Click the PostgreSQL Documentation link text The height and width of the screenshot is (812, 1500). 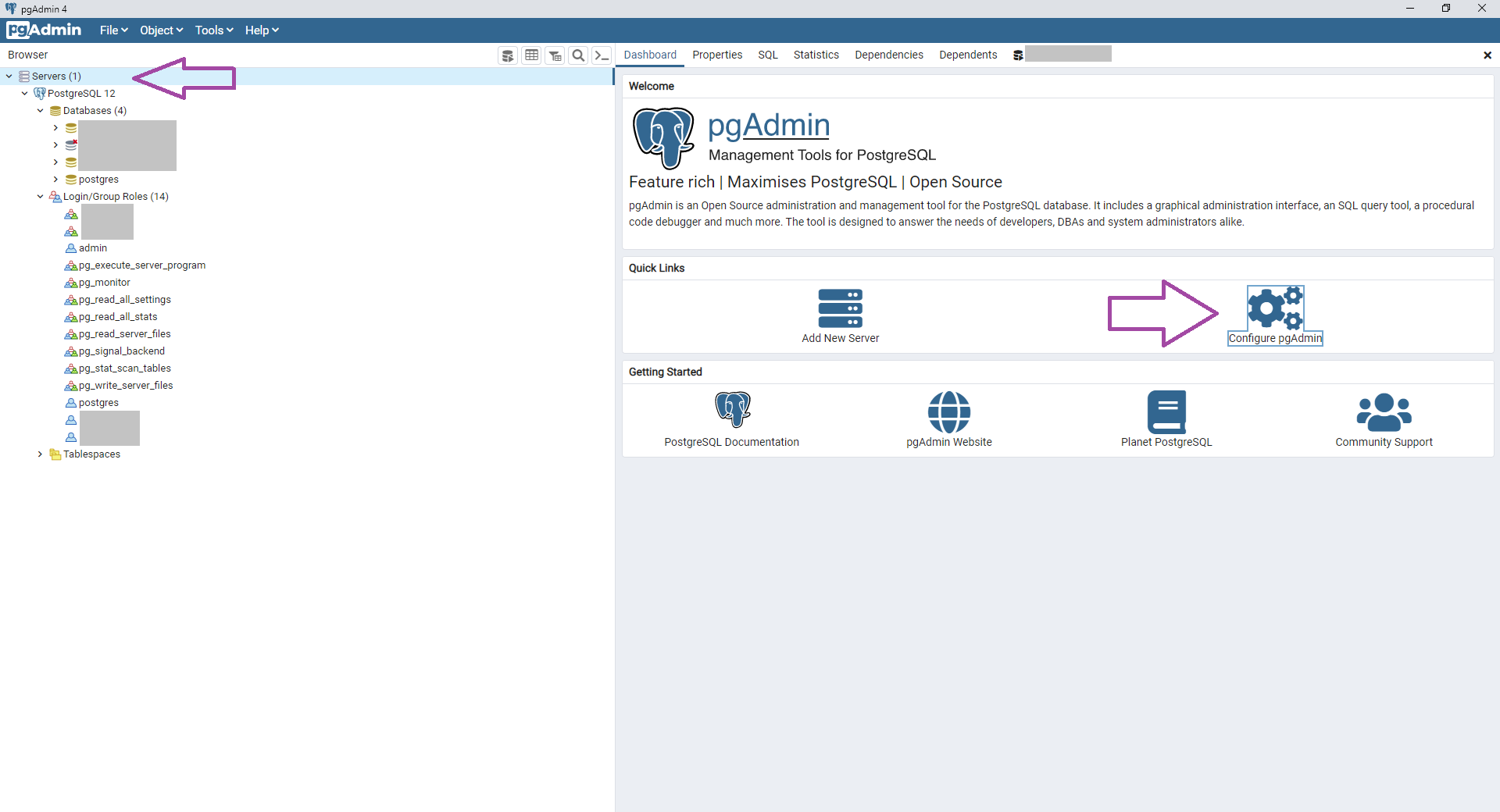(731, 443)
